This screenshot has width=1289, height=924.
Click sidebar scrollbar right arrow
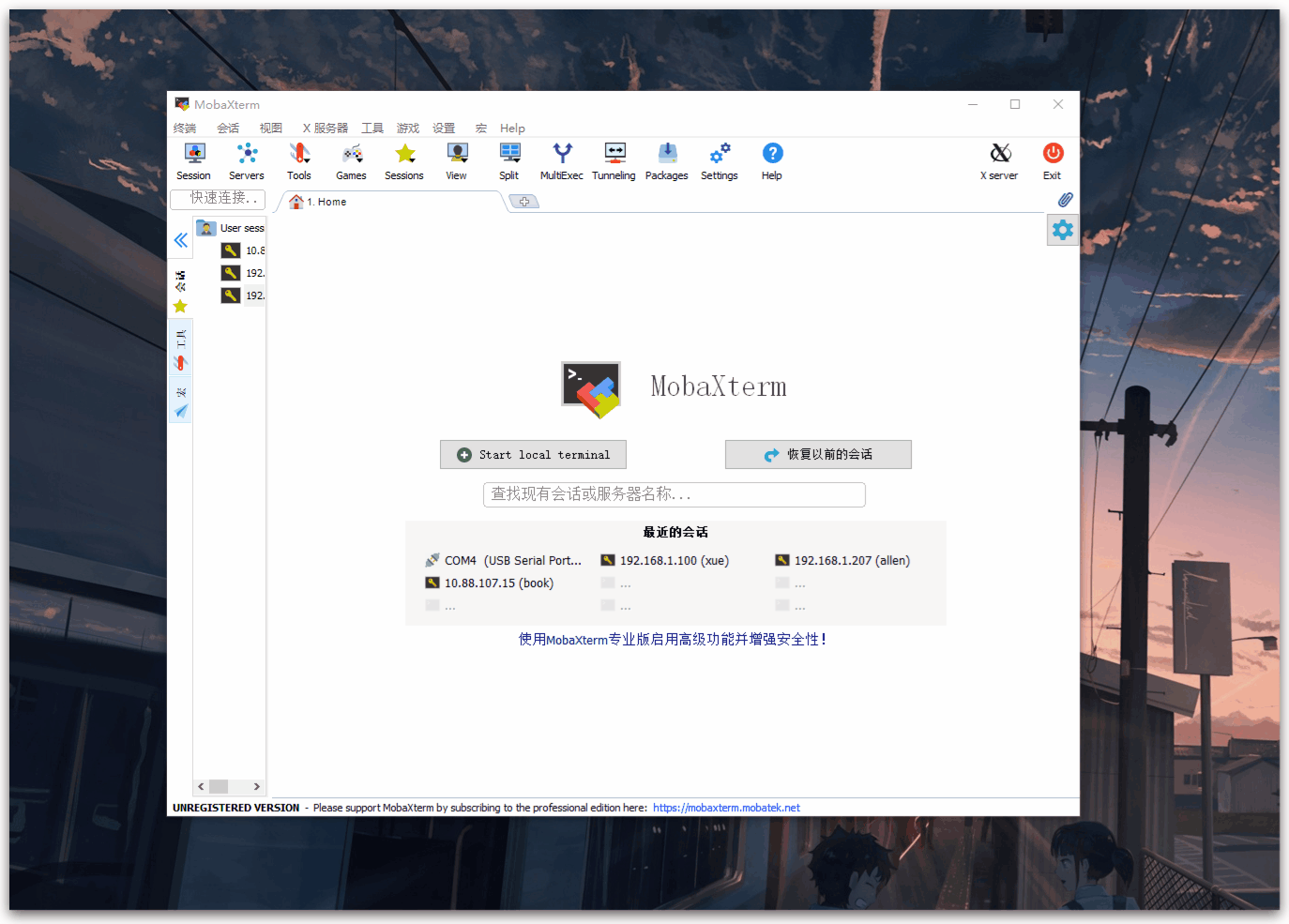(x=257, y=787)
